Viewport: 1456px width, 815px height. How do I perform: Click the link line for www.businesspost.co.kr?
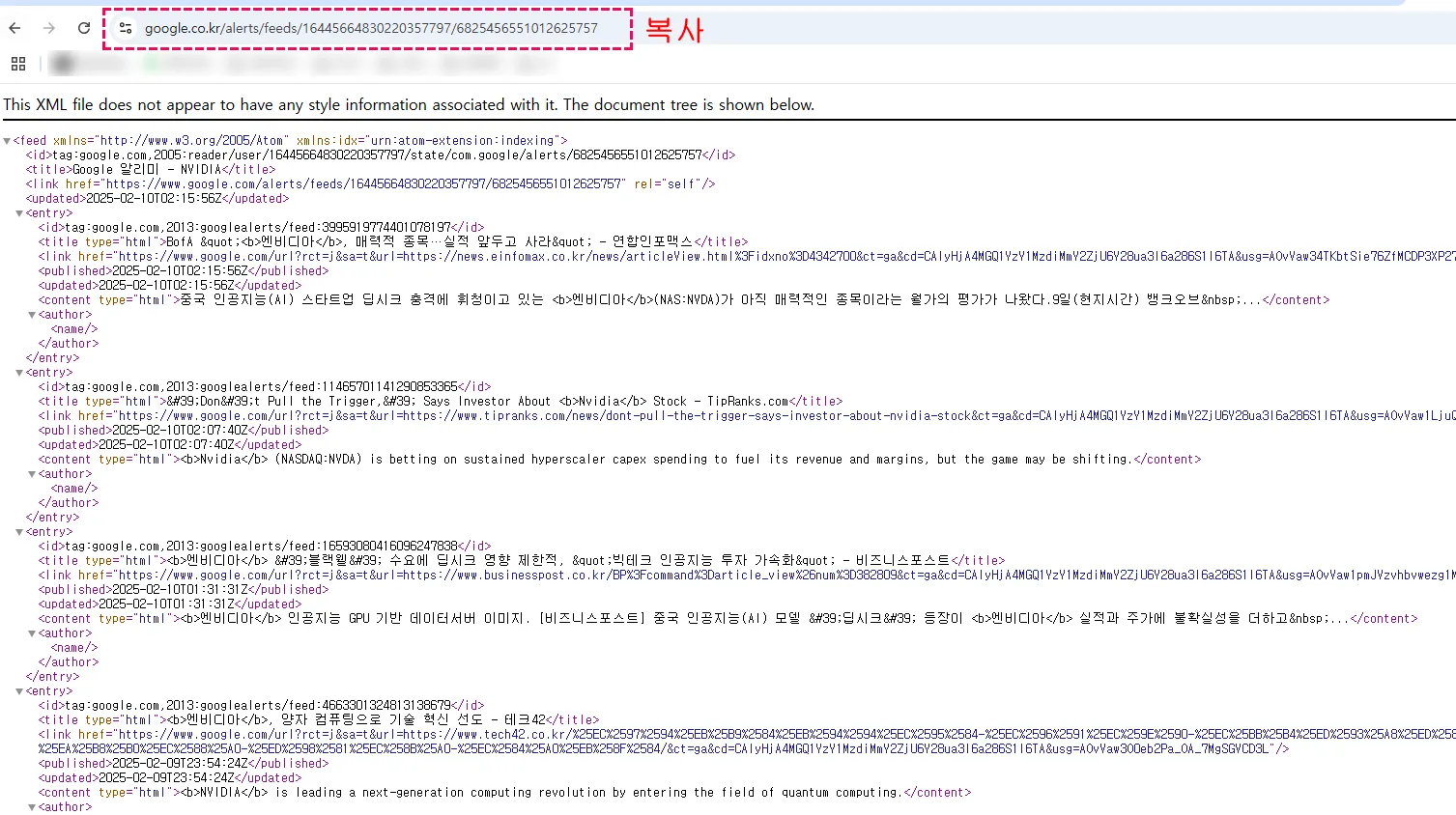click(747, 576)
